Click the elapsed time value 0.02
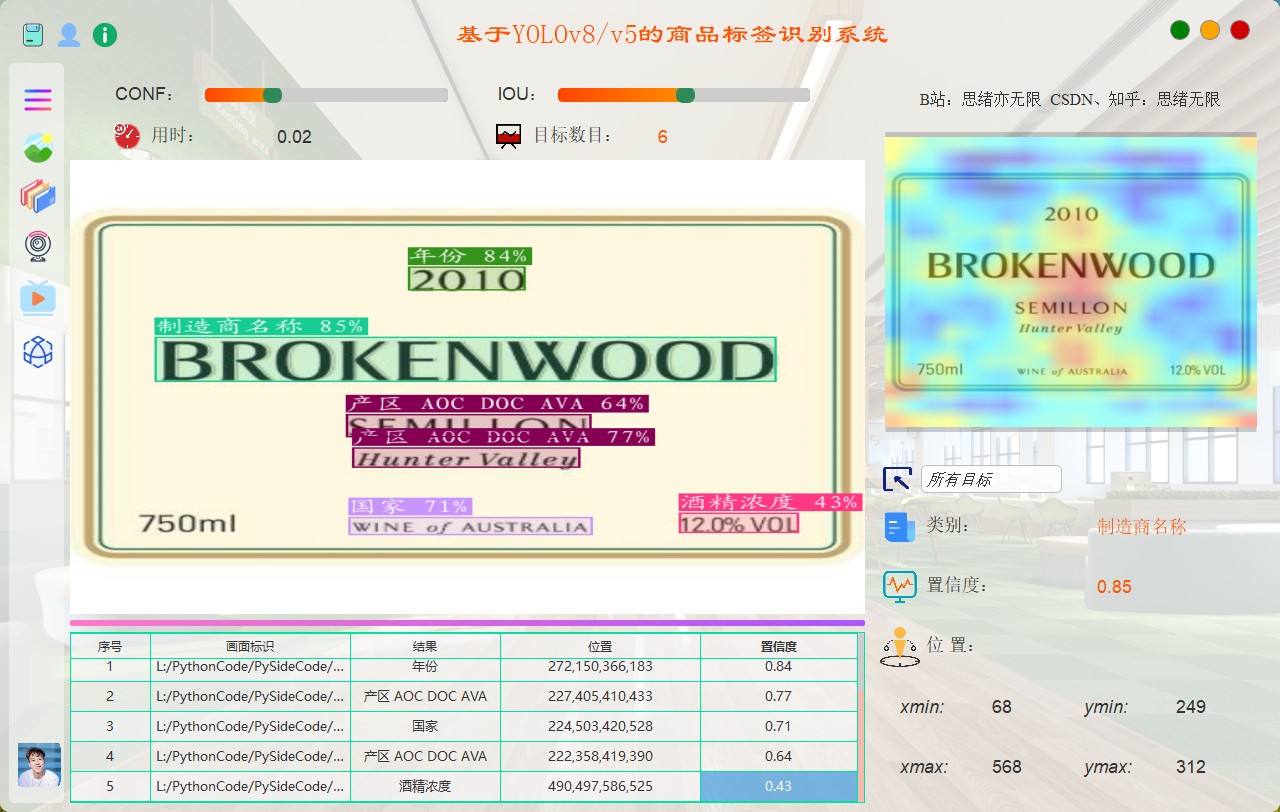This screenshot has height=812, width=1280. (x=295, y=137)
